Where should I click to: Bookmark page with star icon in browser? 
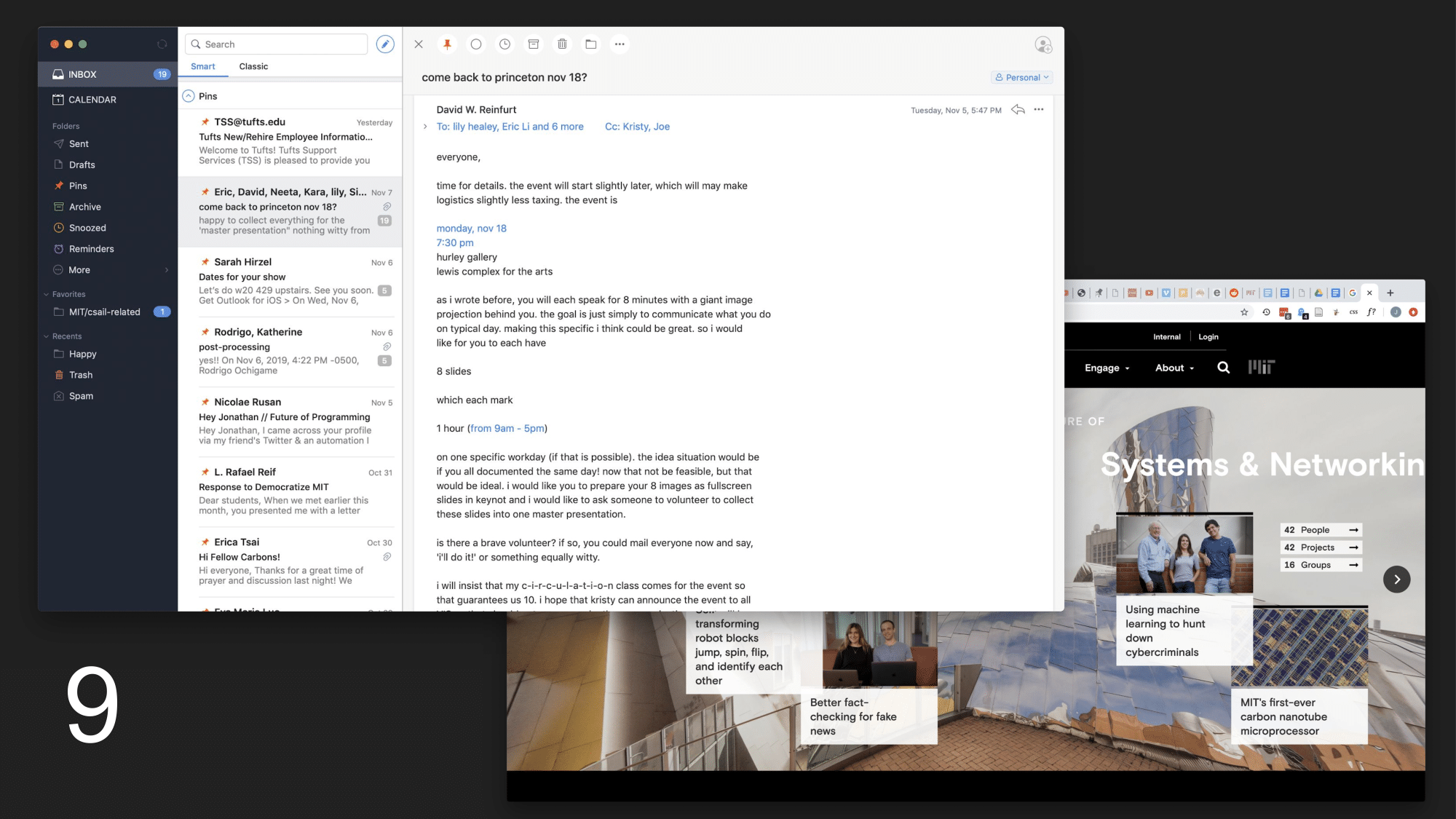tap(1244, 312)
